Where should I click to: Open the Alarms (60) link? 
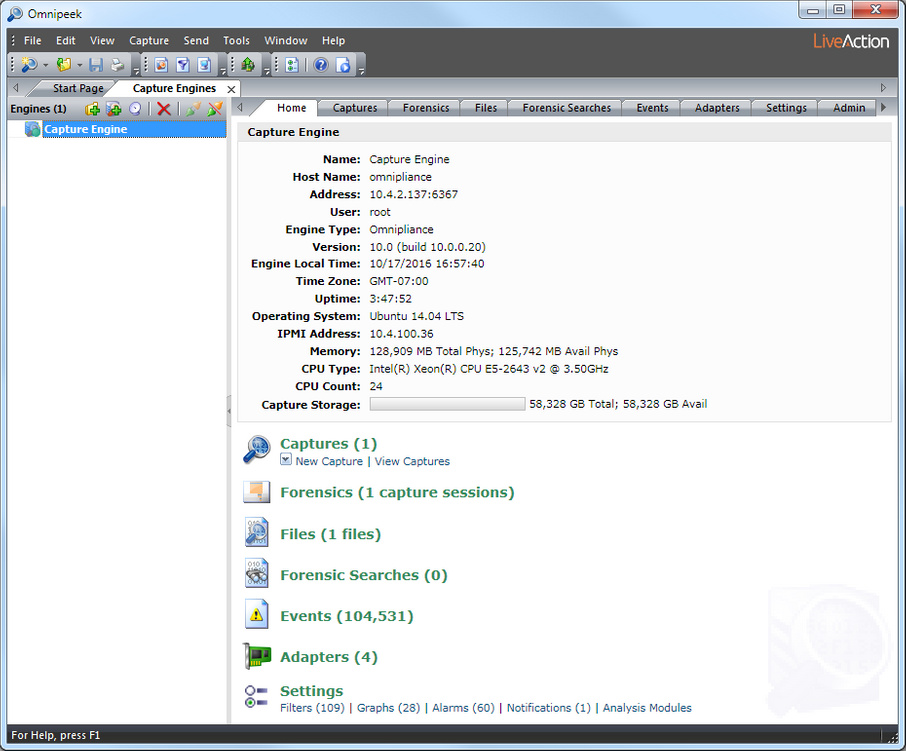[x=463, y=708]
